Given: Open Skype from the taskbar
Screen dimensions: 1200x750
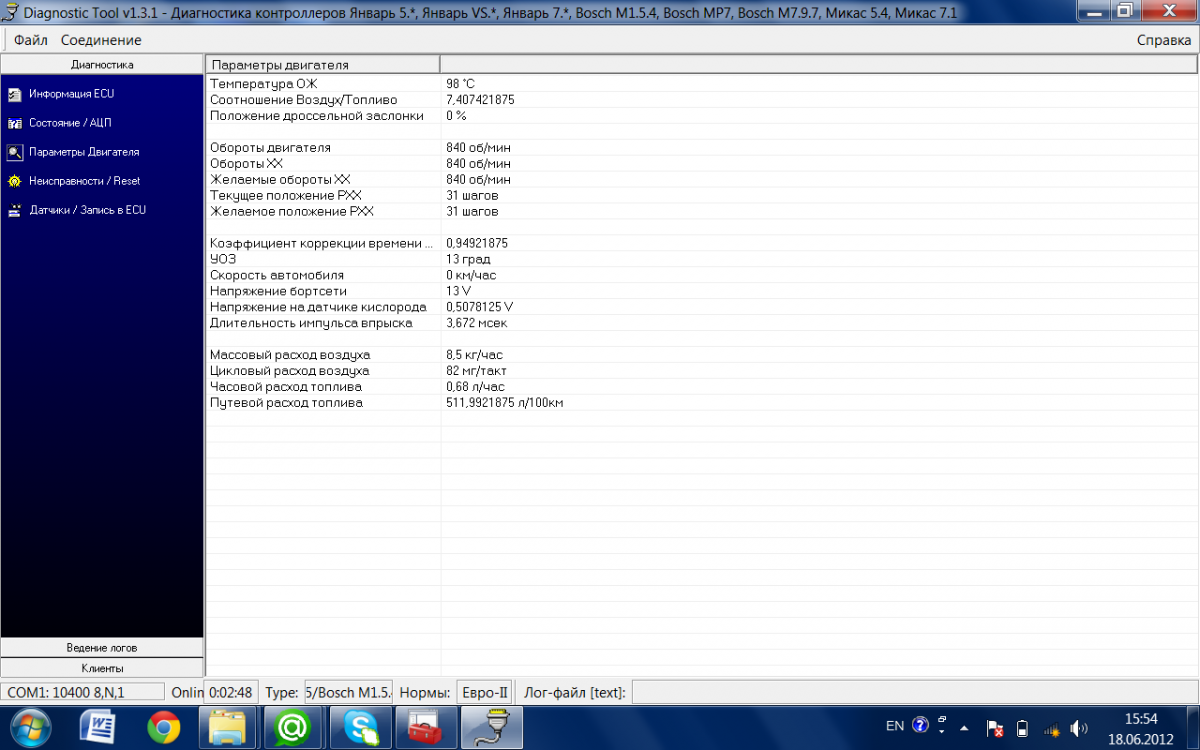Looking at the screenshot, I should coord(359,727).
